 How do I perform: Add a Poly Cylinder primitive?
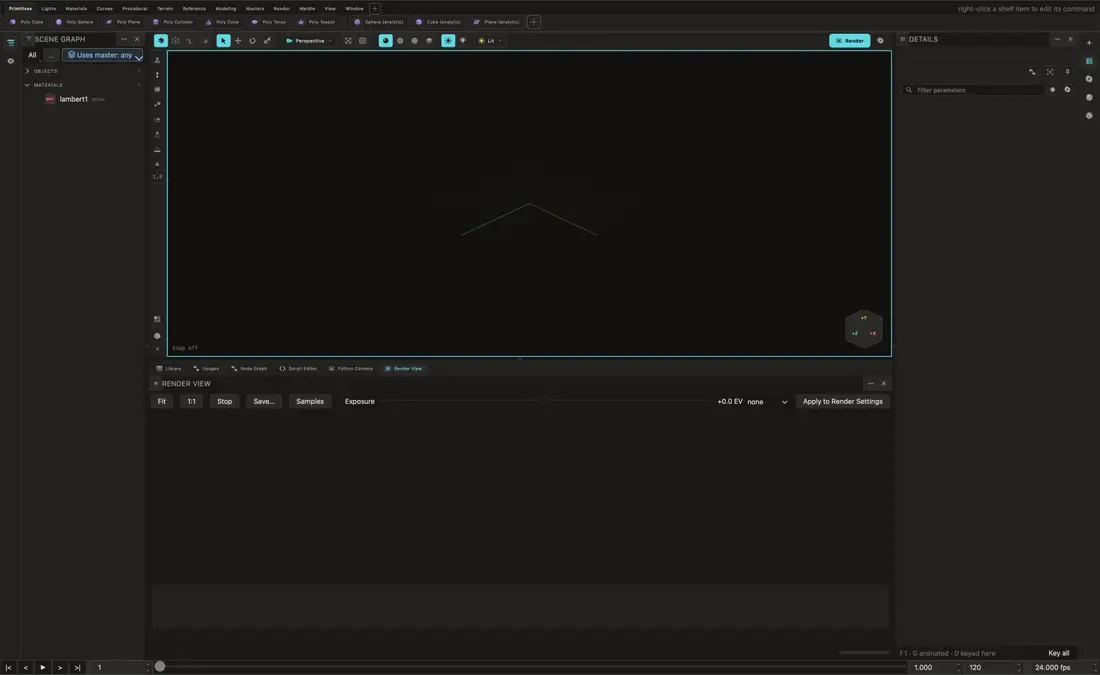[173, 22]
